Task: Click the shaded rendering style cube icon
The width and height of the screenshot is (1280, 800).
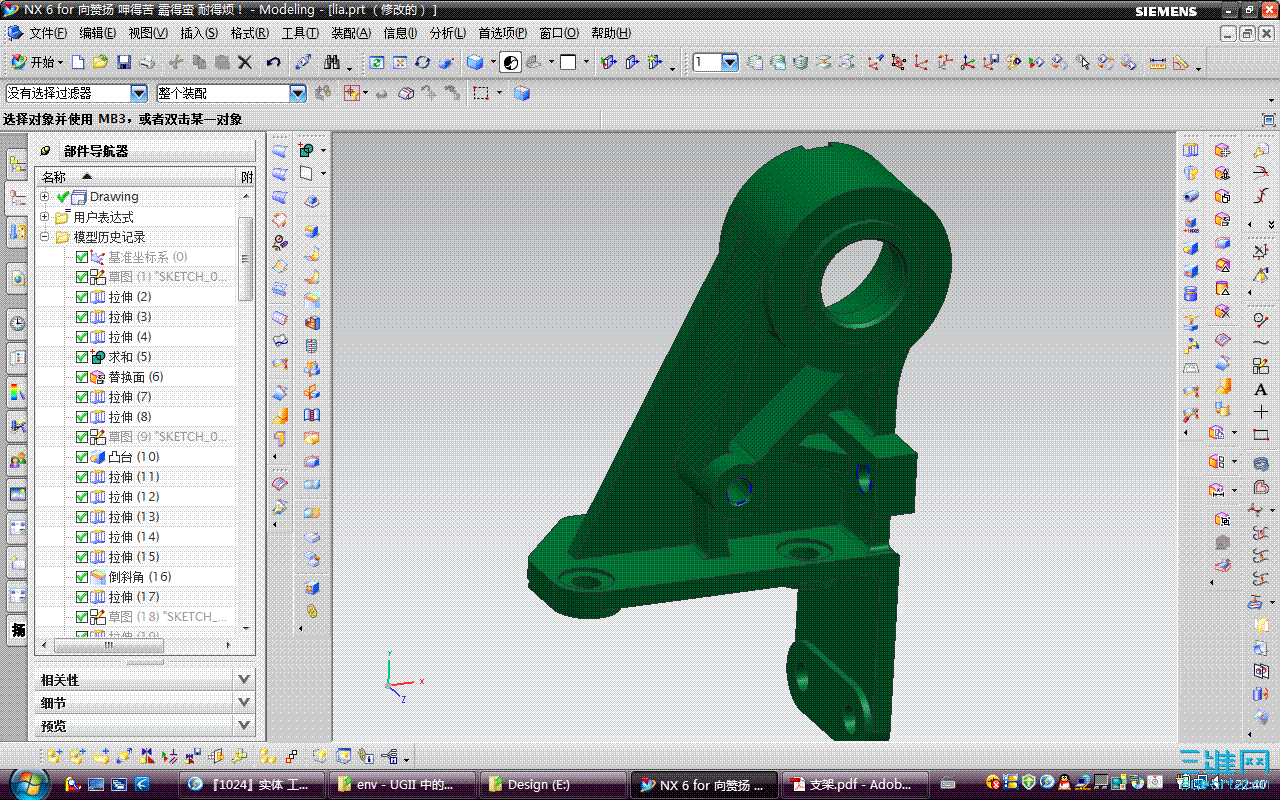Action: pyautogui.click(x=475, y=62)
